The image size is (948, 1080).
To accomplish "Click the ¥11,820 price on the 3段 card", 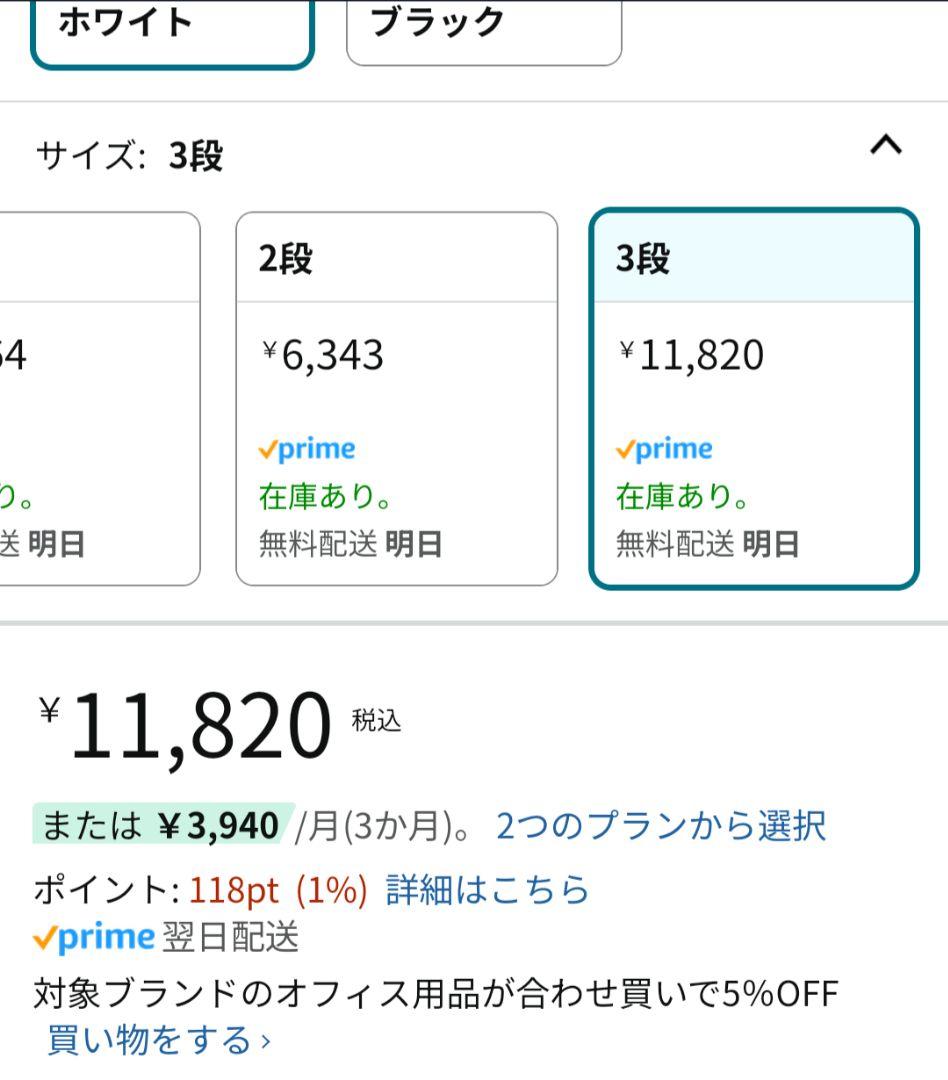I will [690, 352].
